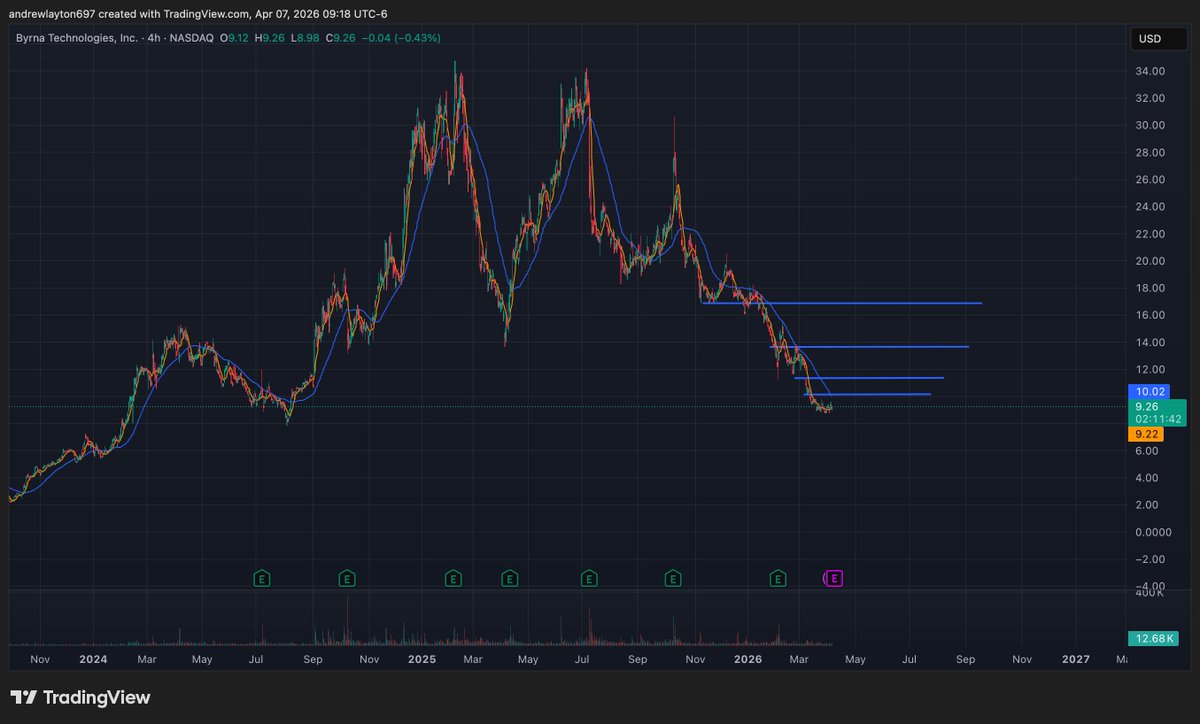
Task: Select the Byrna Technologies, Inc. symbol title
Action: pyautogui.click(x=76, y=38)
